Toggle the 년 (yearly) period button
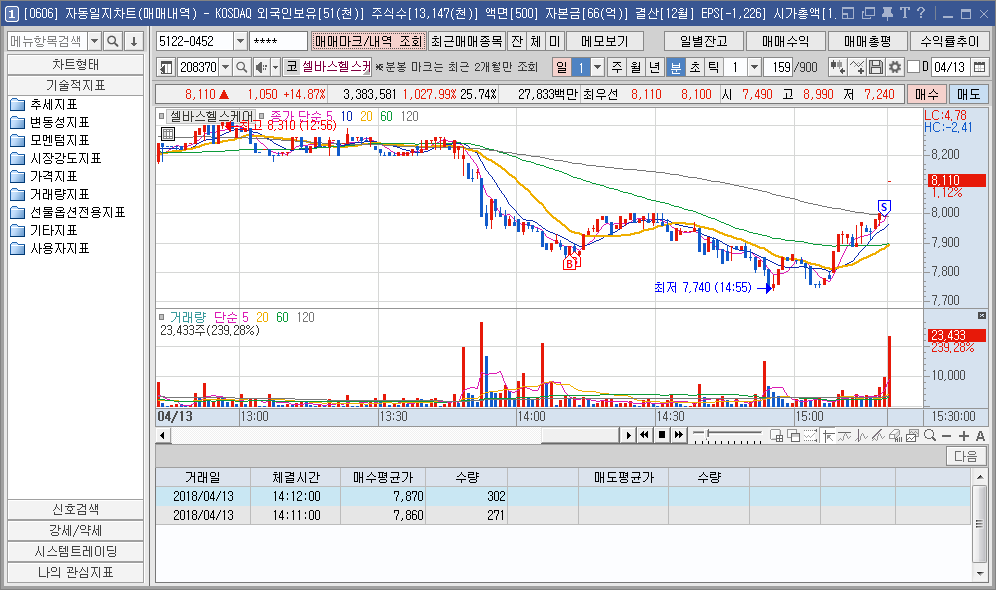Viewport: 996px width, 590px height. pyautogui.click(x=654, y=67)
